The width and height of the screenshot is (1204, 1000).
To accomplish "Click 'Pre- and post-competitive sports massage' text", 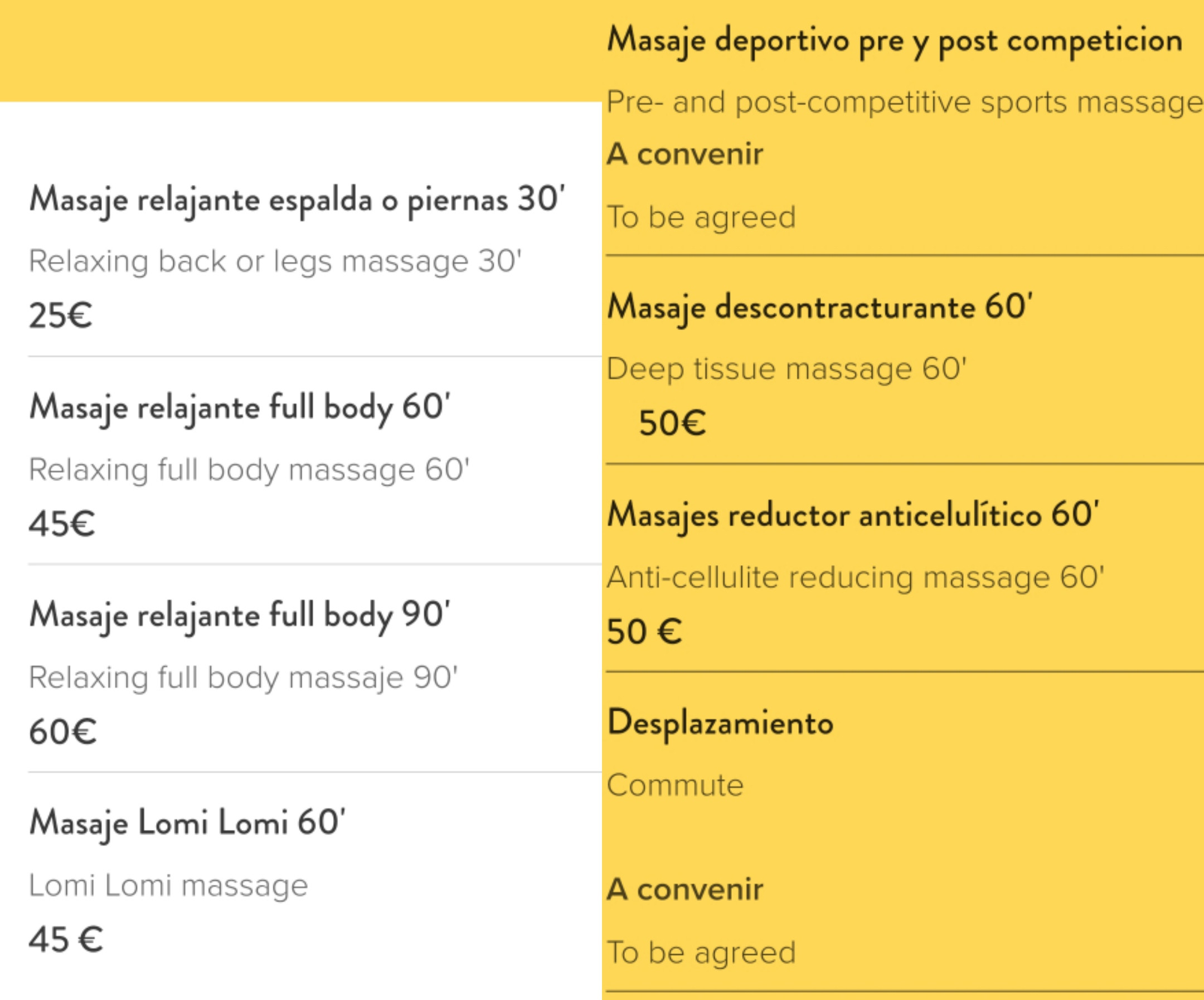I will pyautogui.click(x=905, y=103).
